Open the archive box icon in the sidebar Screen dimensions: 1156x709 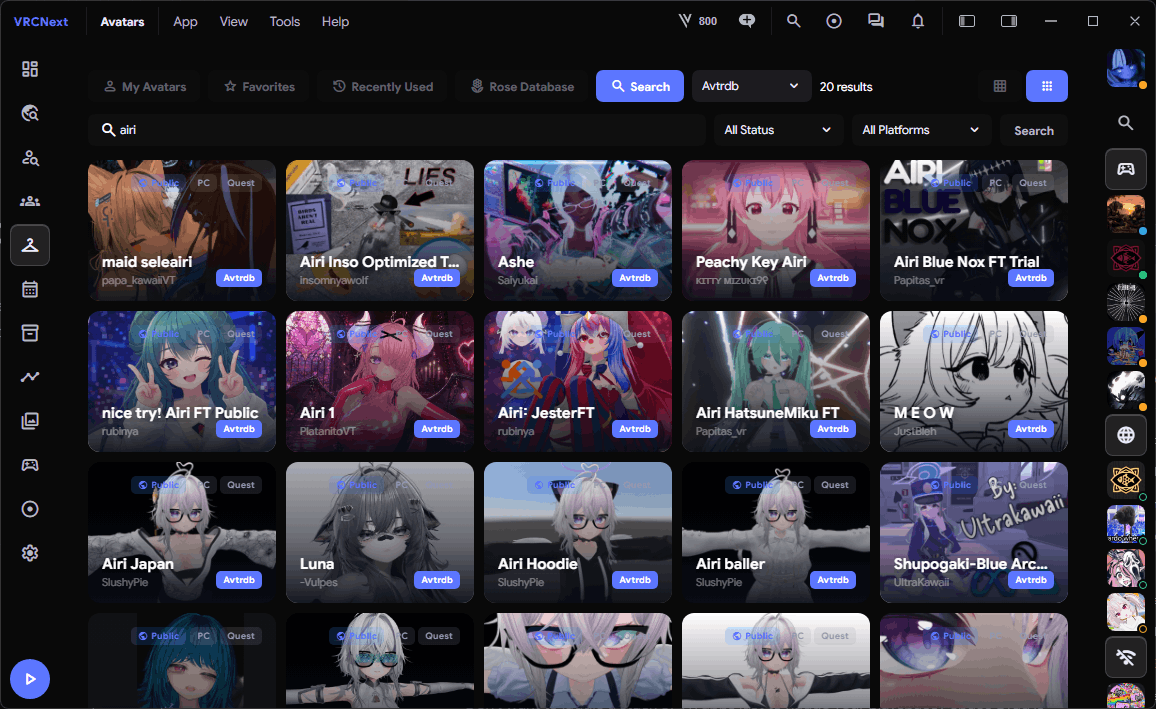click(x=29, y=333)
